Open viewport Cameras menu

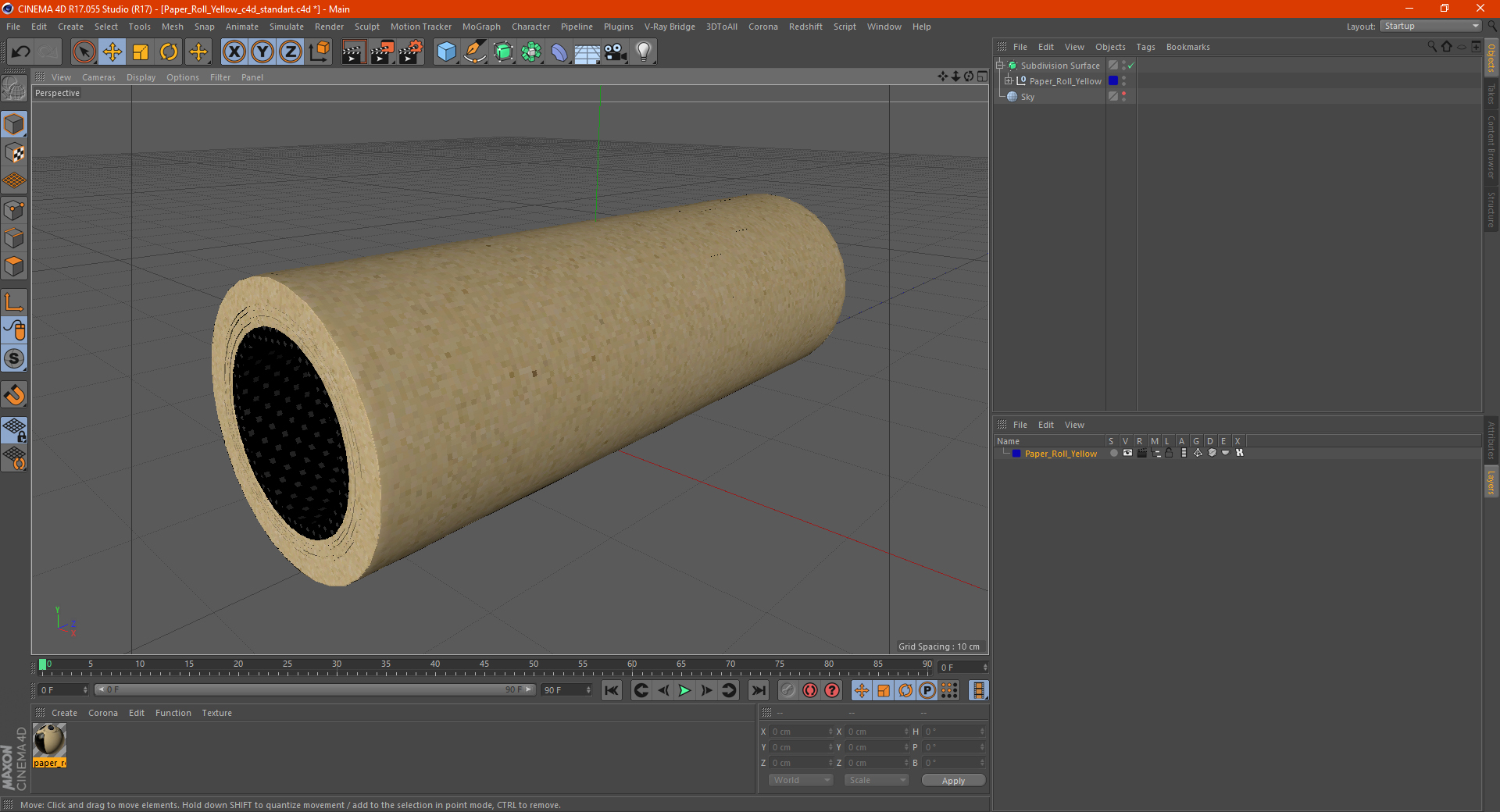pos(98,77)
